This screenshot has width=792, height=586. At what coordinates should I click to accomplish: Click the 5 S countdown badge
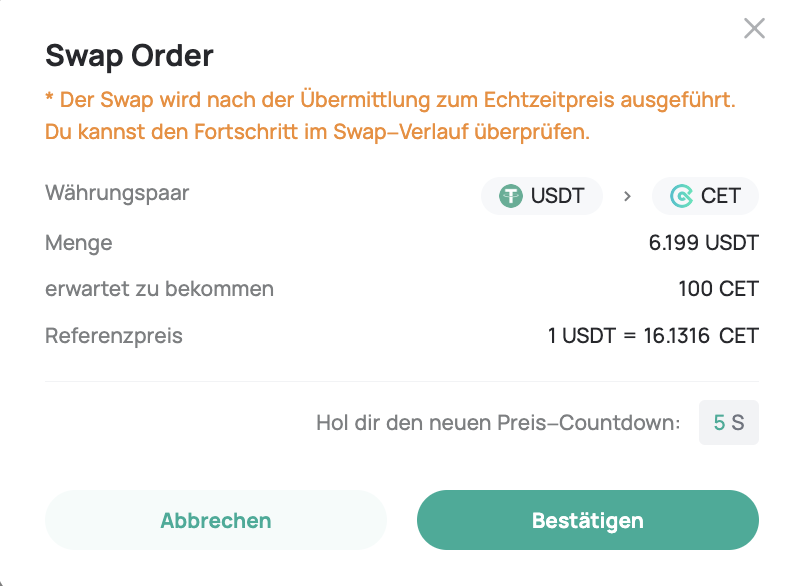pyautogui.click(x=729, y=422)
